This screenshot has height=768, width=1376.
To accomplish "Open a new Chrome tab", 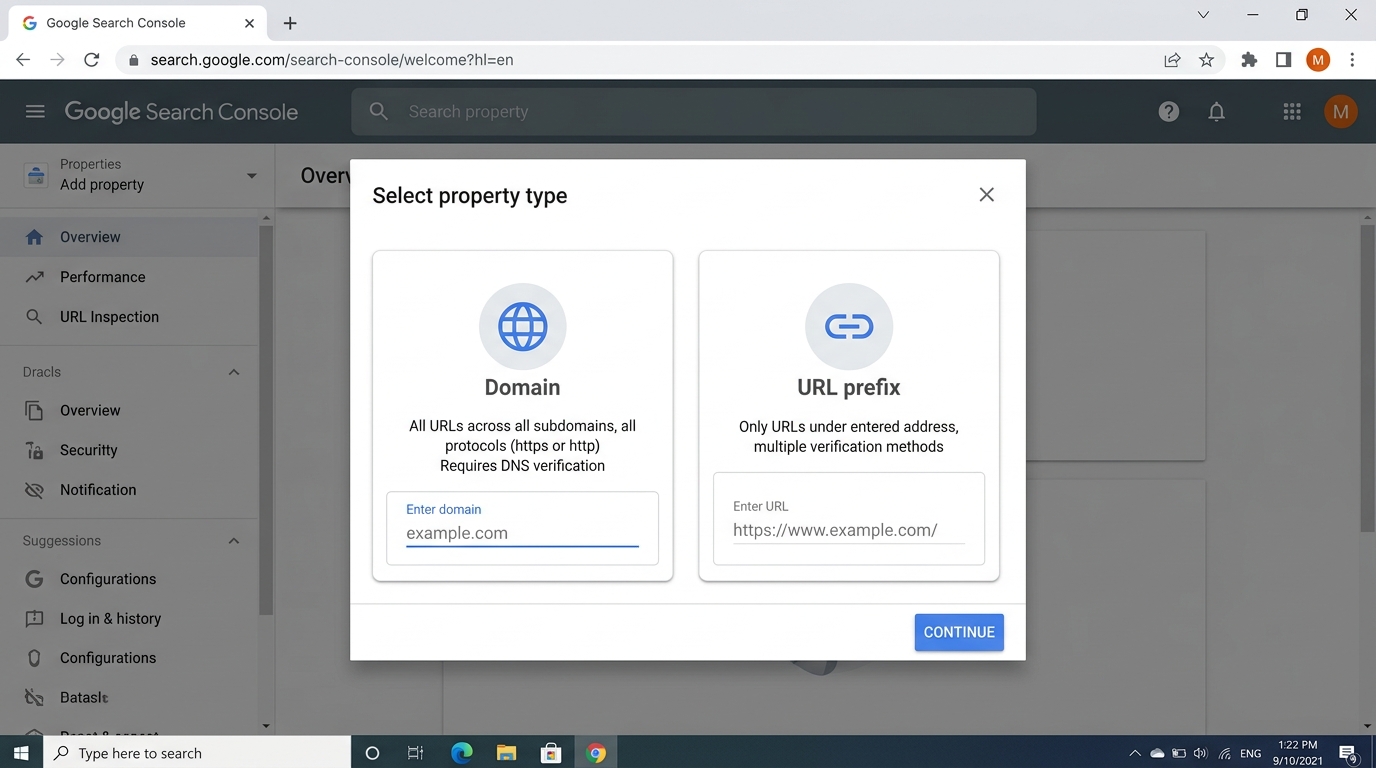I will (290, 23).
